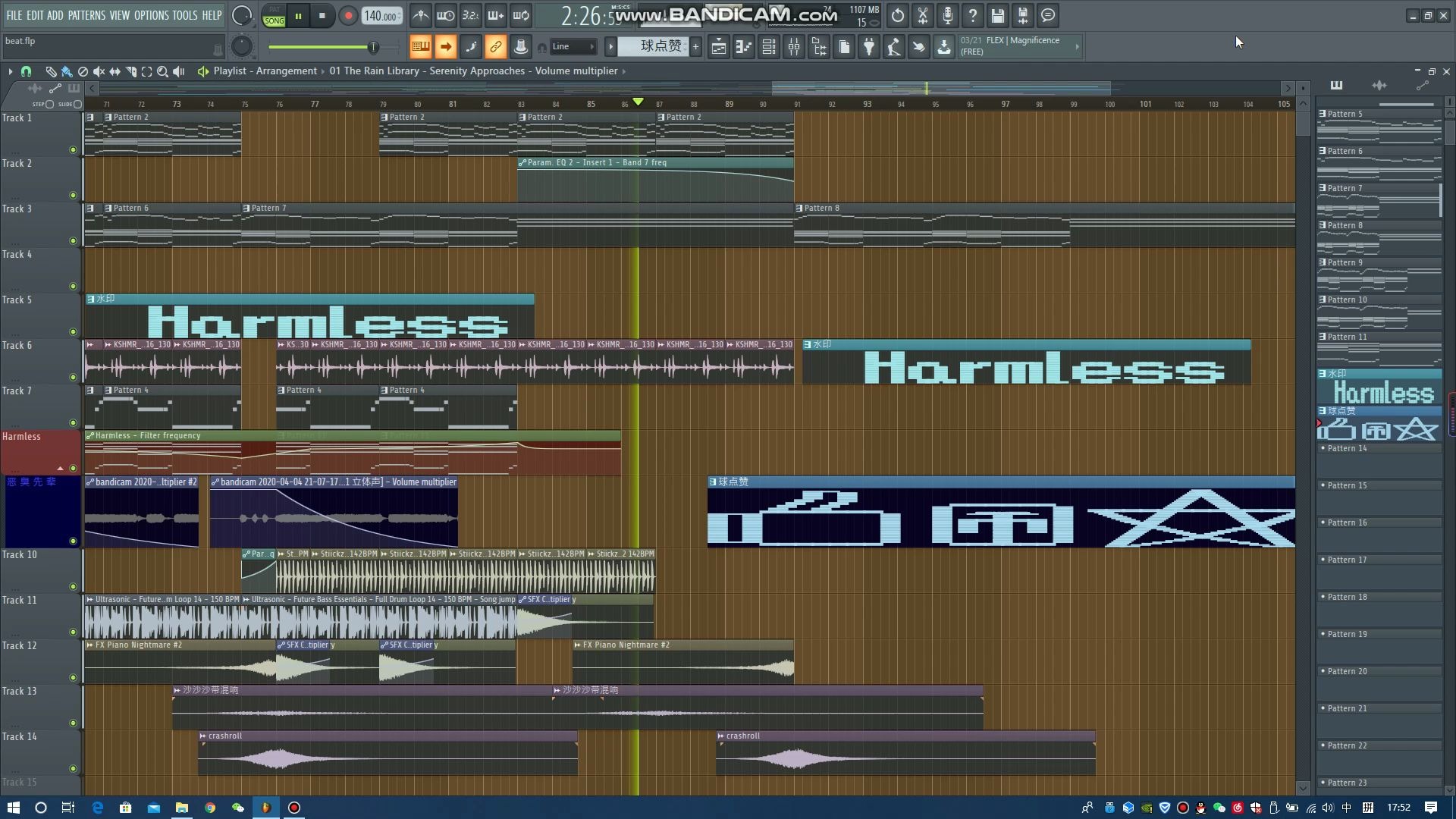Open the Channel rack view
Viewport: 1456px width, 819px height.
(768, 47)
